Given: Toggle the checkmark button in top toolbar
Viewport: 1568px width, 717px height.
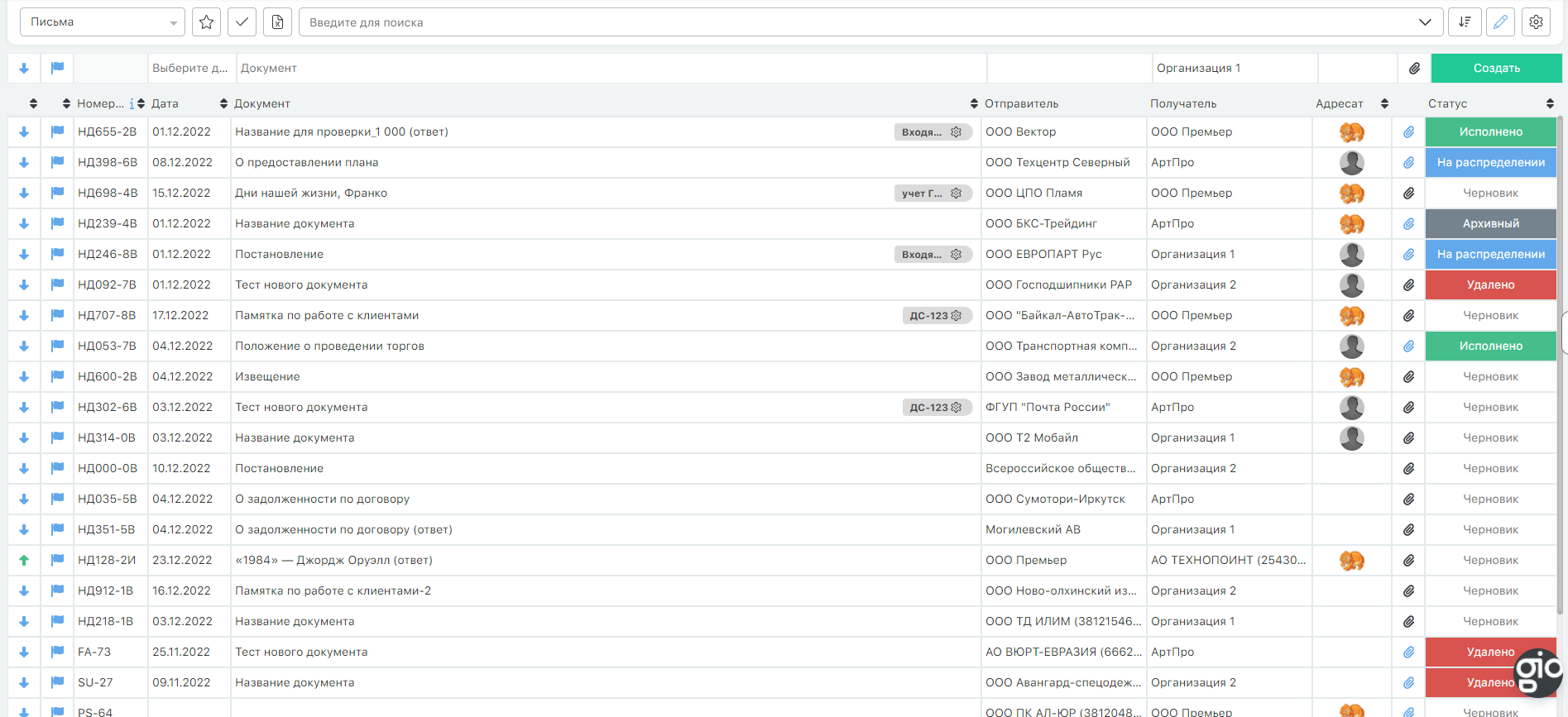Looking at the screenshot, I should (242, 22).
